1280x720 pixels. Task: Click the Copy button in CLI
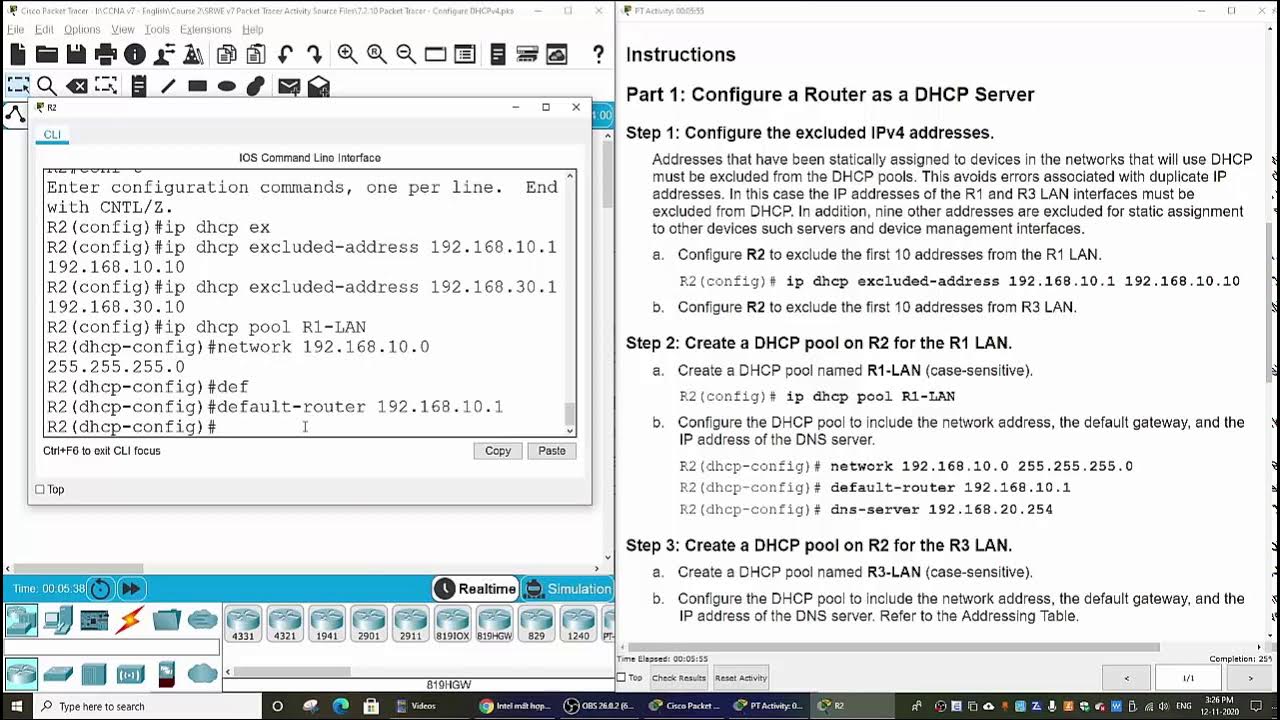498,451
